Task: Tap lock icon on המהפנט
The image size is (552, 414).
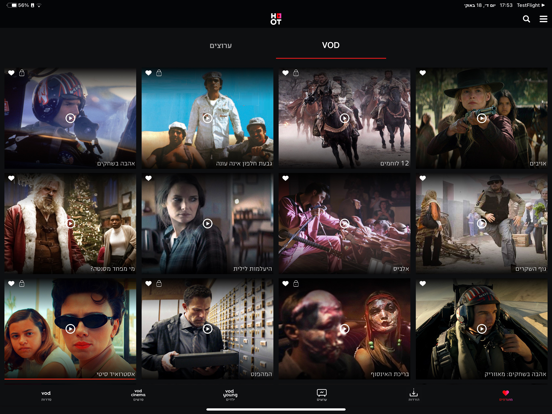Action: [159, 283]
